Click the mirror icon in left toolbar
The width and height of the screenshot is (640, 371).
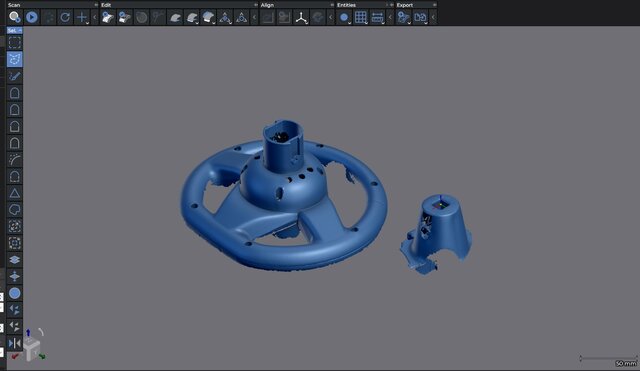tap(15, 343)
